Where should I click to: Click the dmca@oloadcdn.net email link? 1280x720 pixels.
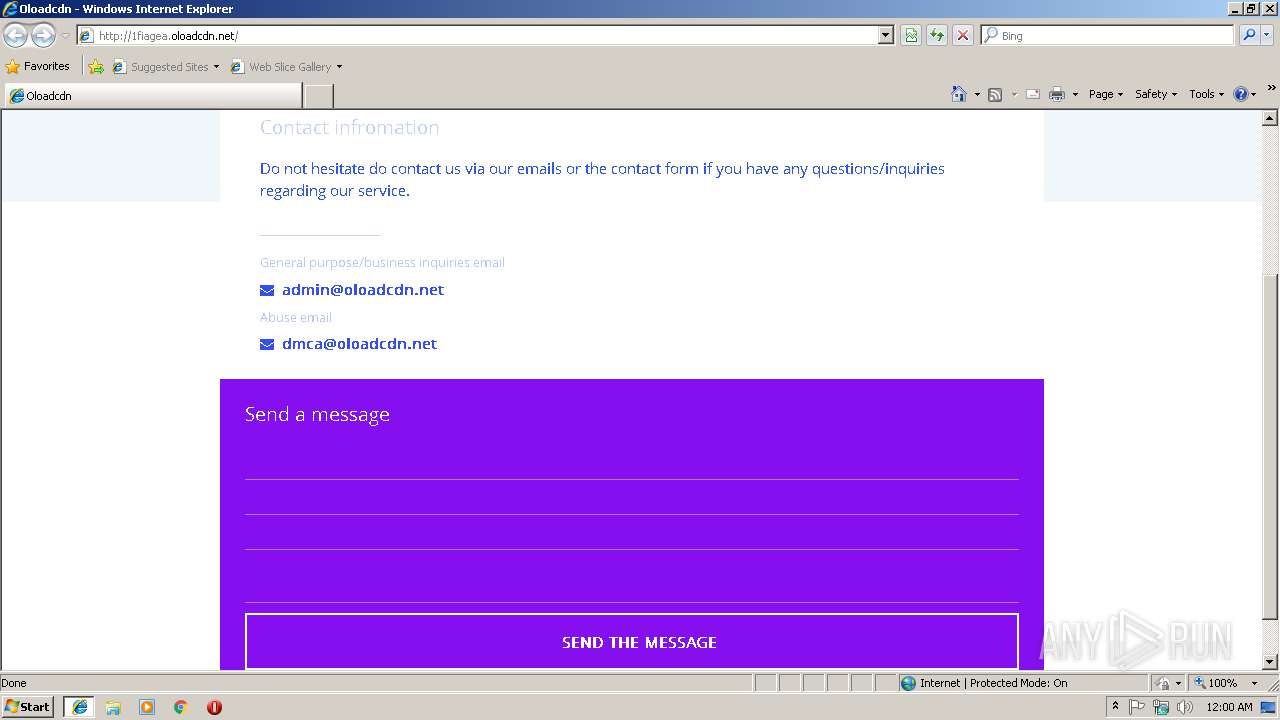pos(359,344)
